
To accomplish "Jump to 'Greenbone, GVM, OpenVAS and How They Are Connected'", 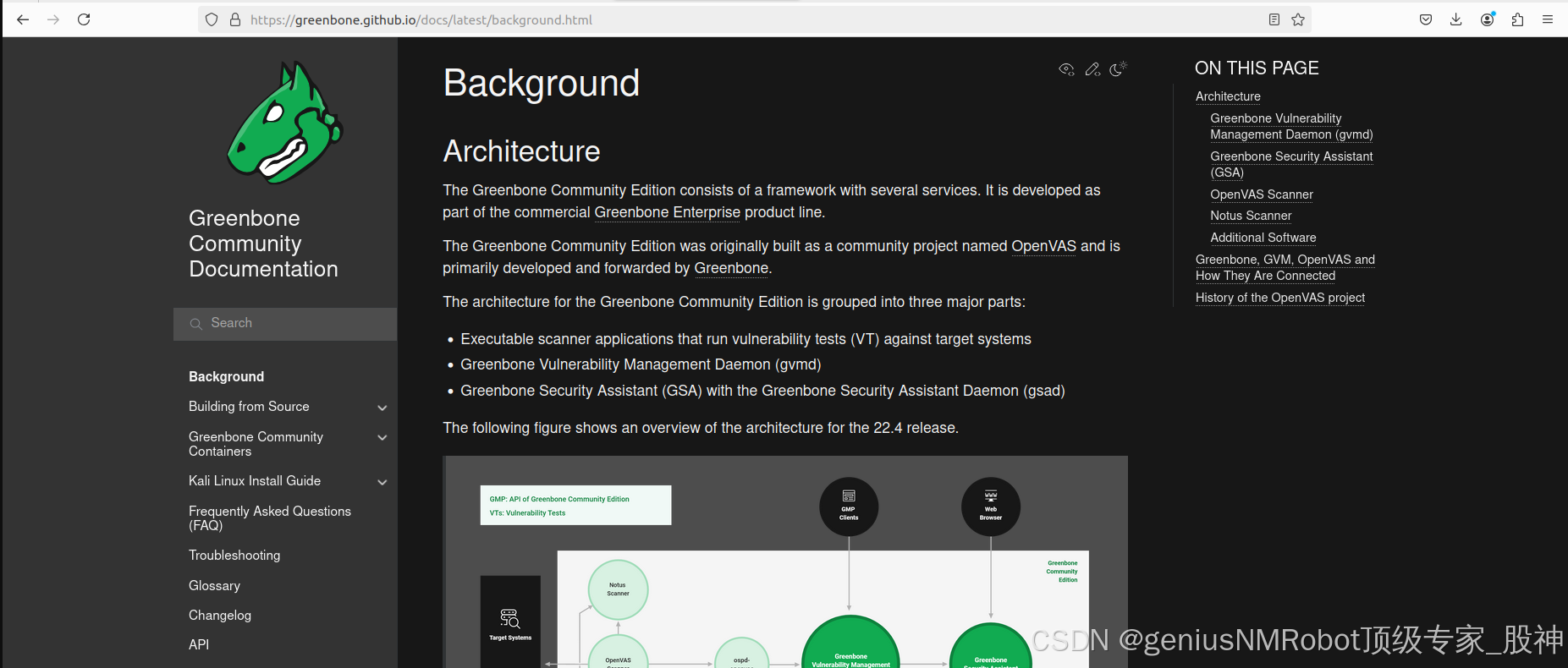I will 1285,268.
